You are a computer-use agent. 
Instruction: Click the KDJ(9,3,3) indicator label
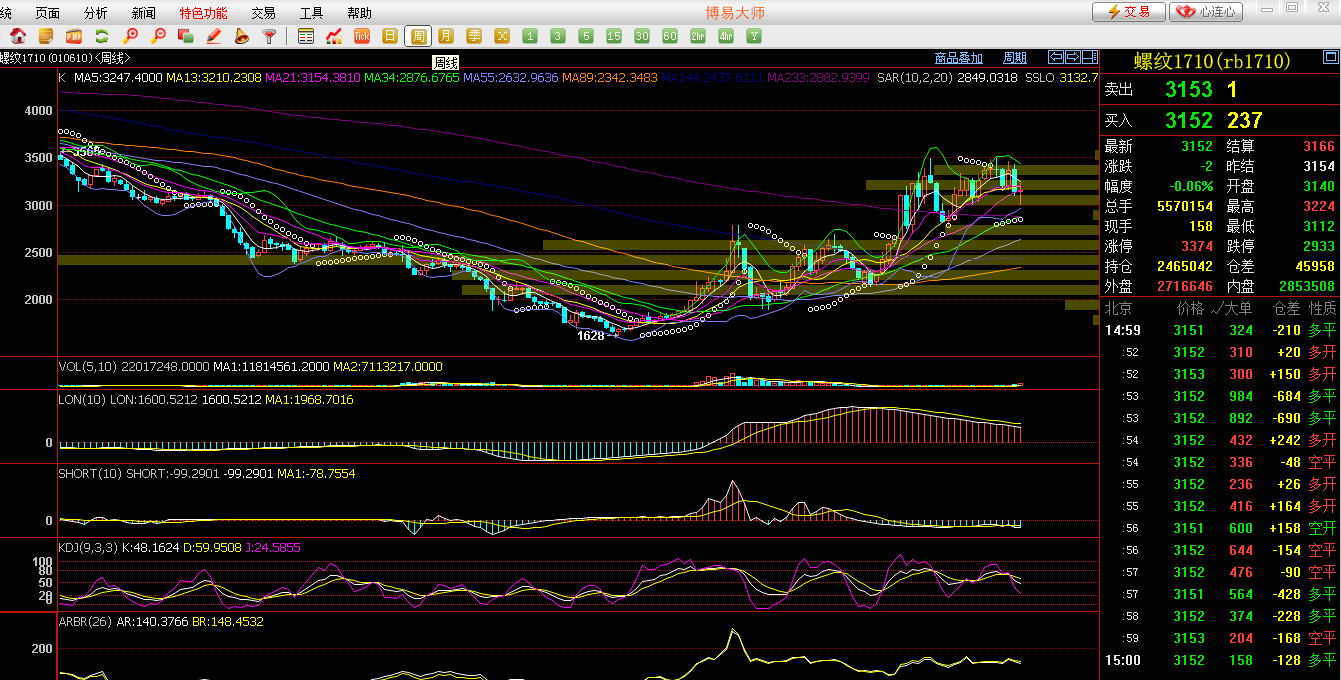[x=90, y=547]
